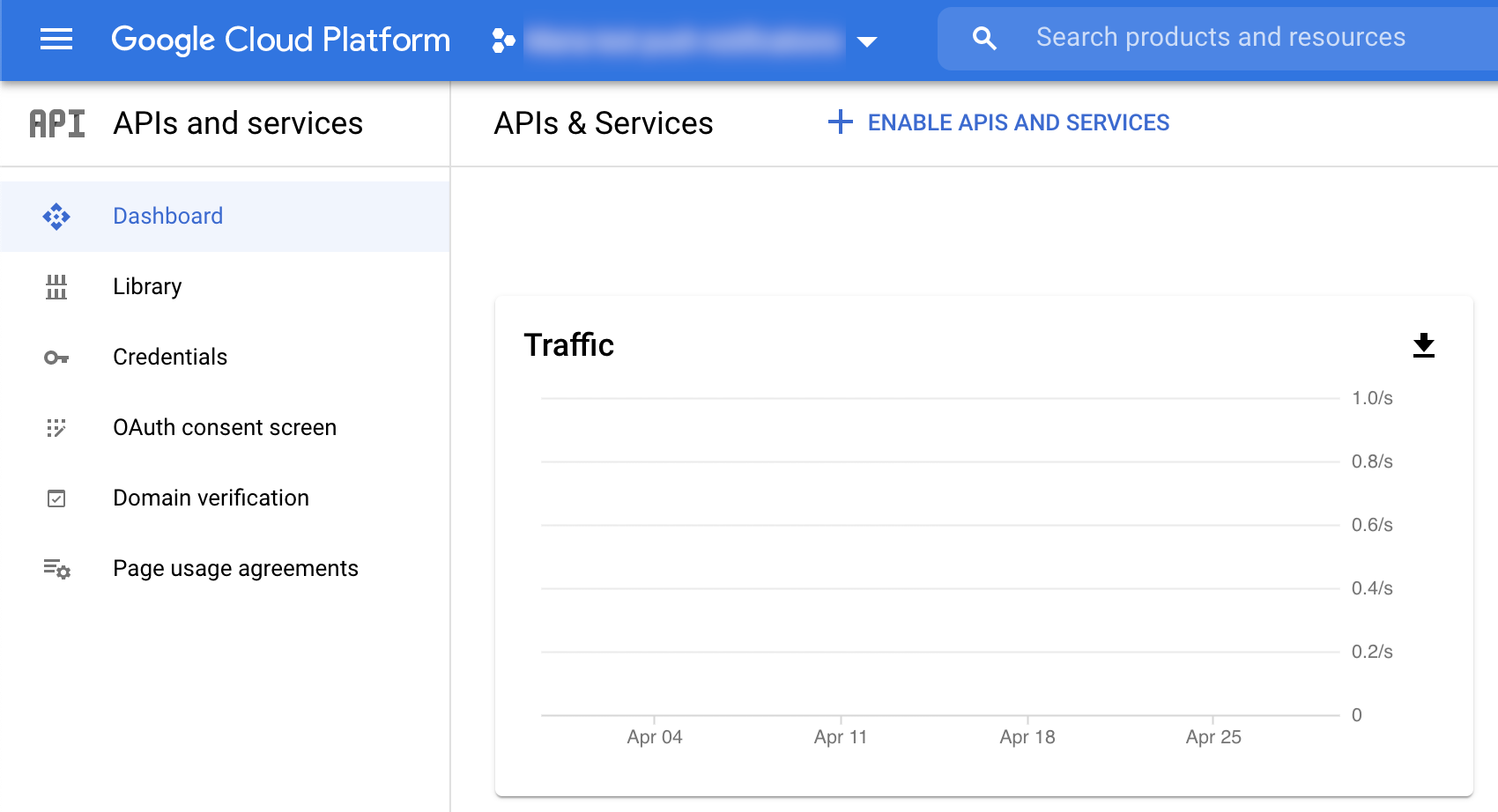The height and width of the screenshot is (812, 1498).
Task: Open the hamburger navigation menu
Action: (x=56, y=40)
